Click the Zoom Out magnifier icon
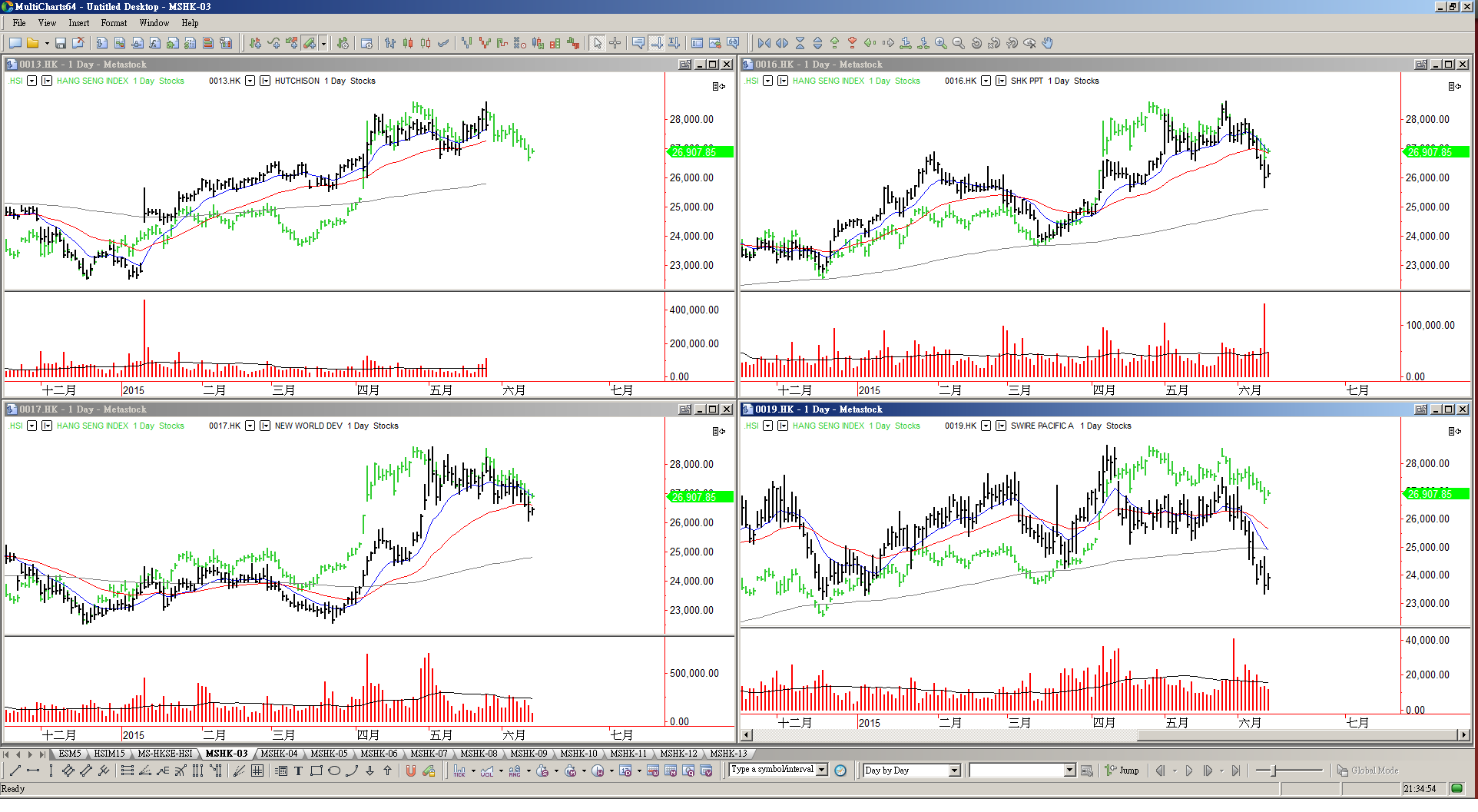Viewport: 1478px width, 812px height. click(x=958, y=43)
